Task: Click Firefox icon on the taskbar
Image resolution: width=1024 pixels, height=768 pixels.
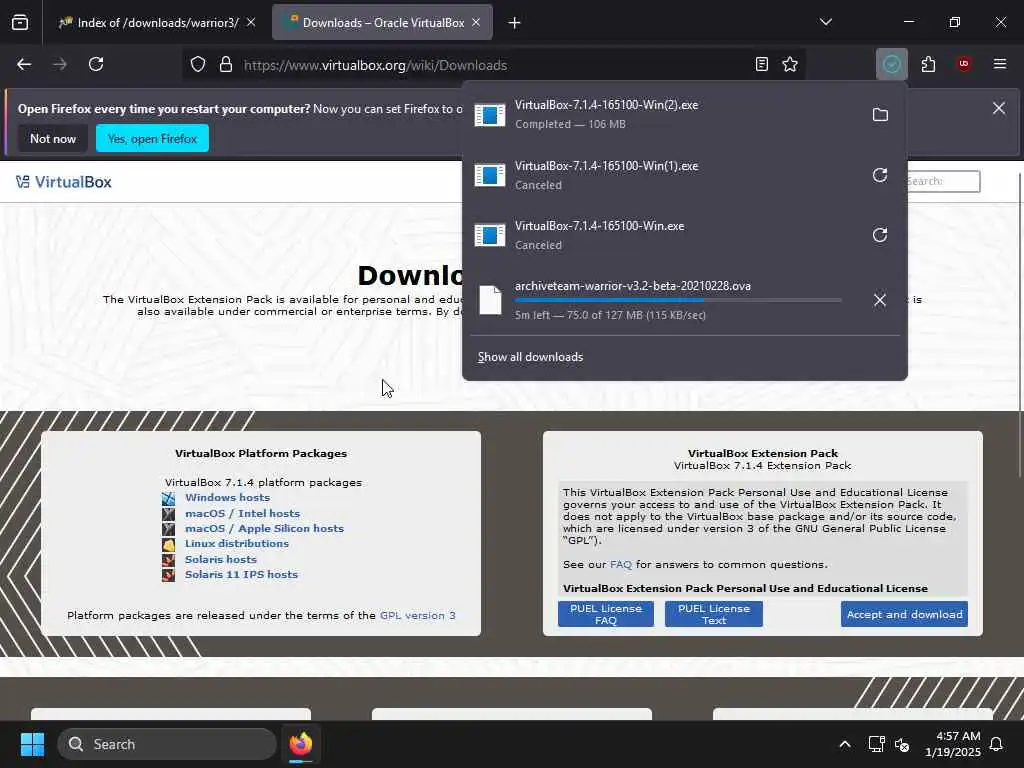Action: tap(301, 744)
